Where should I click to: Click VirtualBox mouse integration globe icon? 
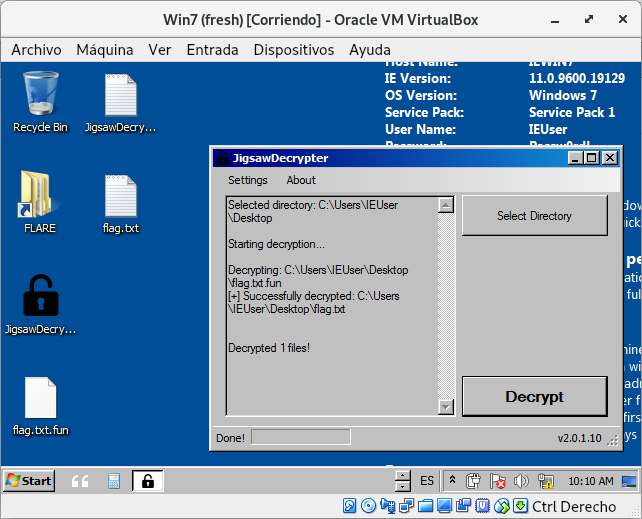coord(502,506)
